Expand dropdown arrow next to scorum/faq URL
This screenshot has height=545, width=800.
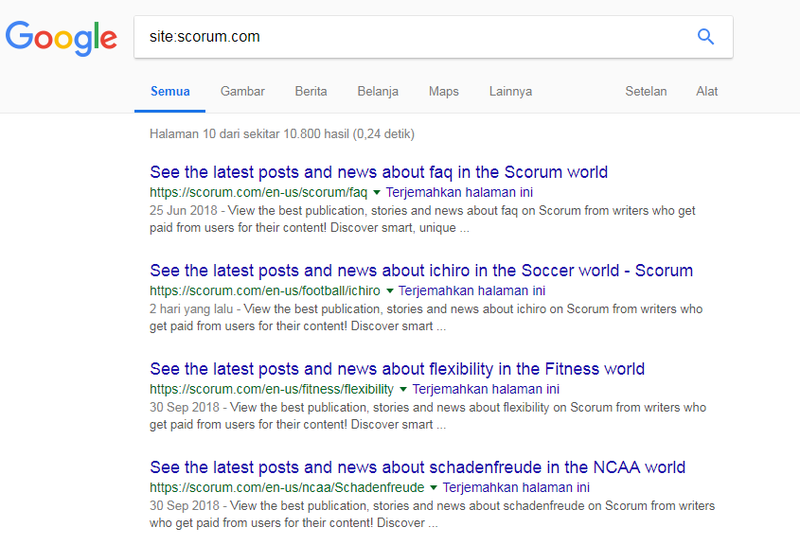point(377,192)
